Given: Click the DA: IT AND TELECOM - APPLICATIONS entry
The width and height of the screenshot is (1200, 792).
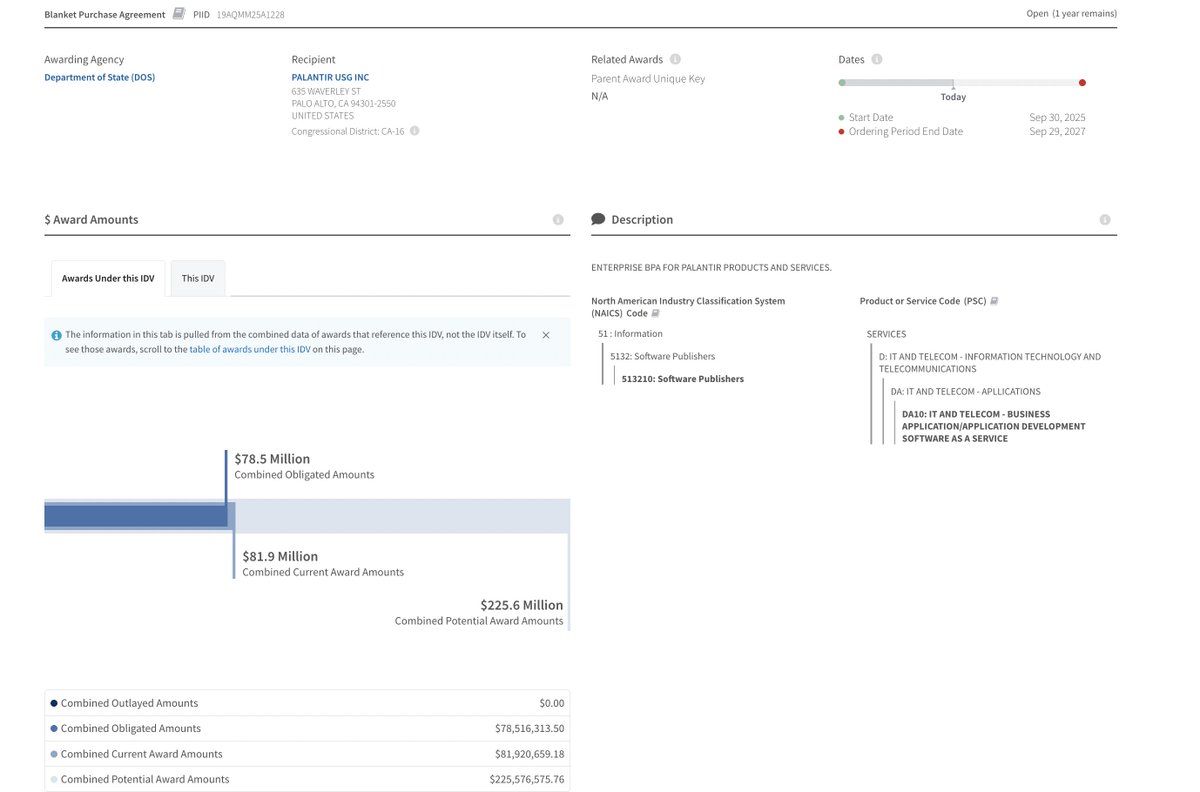Looking at the screenshot, I should pyautogui.click(x=965, y=391).
